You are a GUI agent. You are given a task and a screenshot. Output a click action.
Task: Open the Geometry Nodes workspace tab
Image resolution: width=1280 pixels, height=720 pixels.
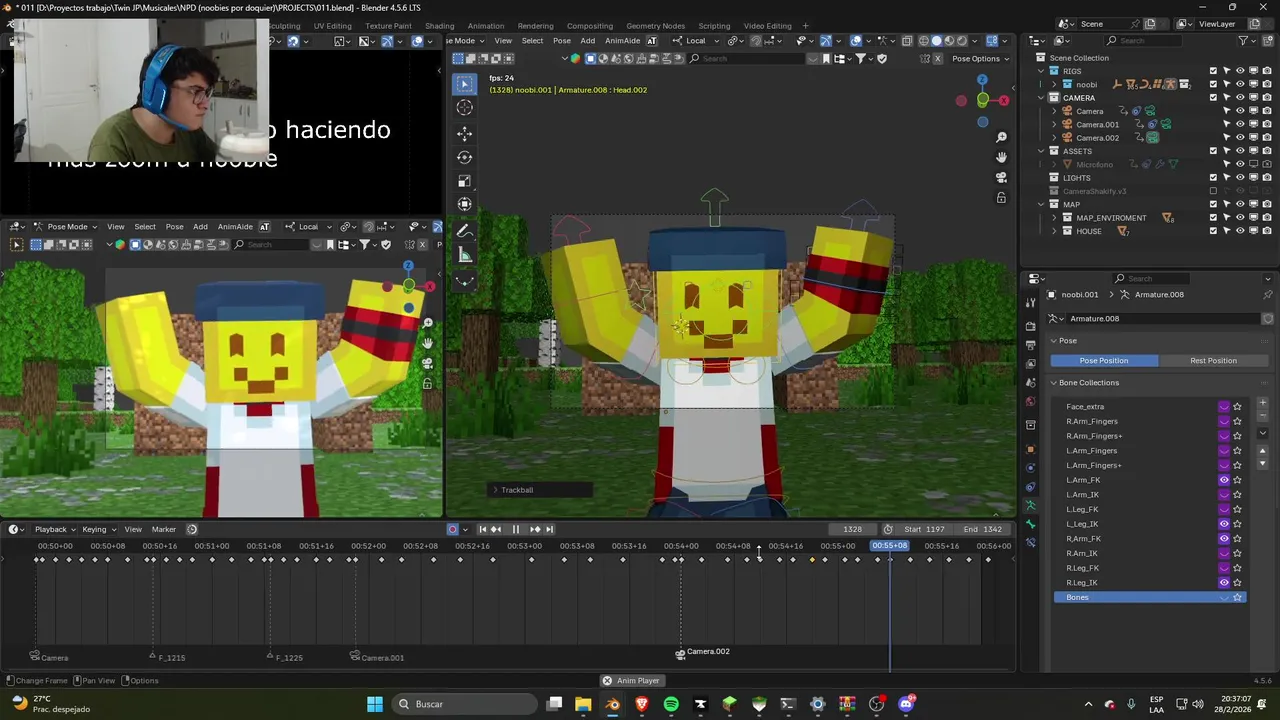click(x=655, y=26)
